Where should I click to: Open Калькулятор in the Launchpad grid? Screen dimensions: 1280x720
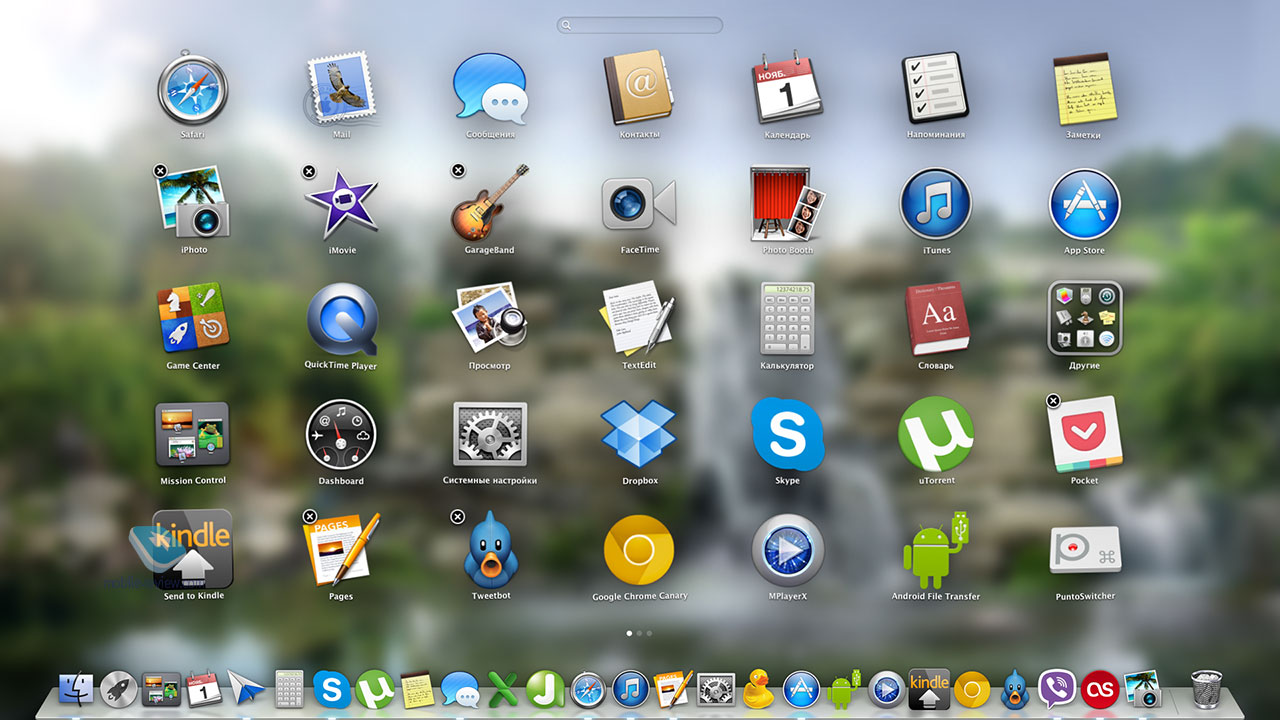(788, 319)
